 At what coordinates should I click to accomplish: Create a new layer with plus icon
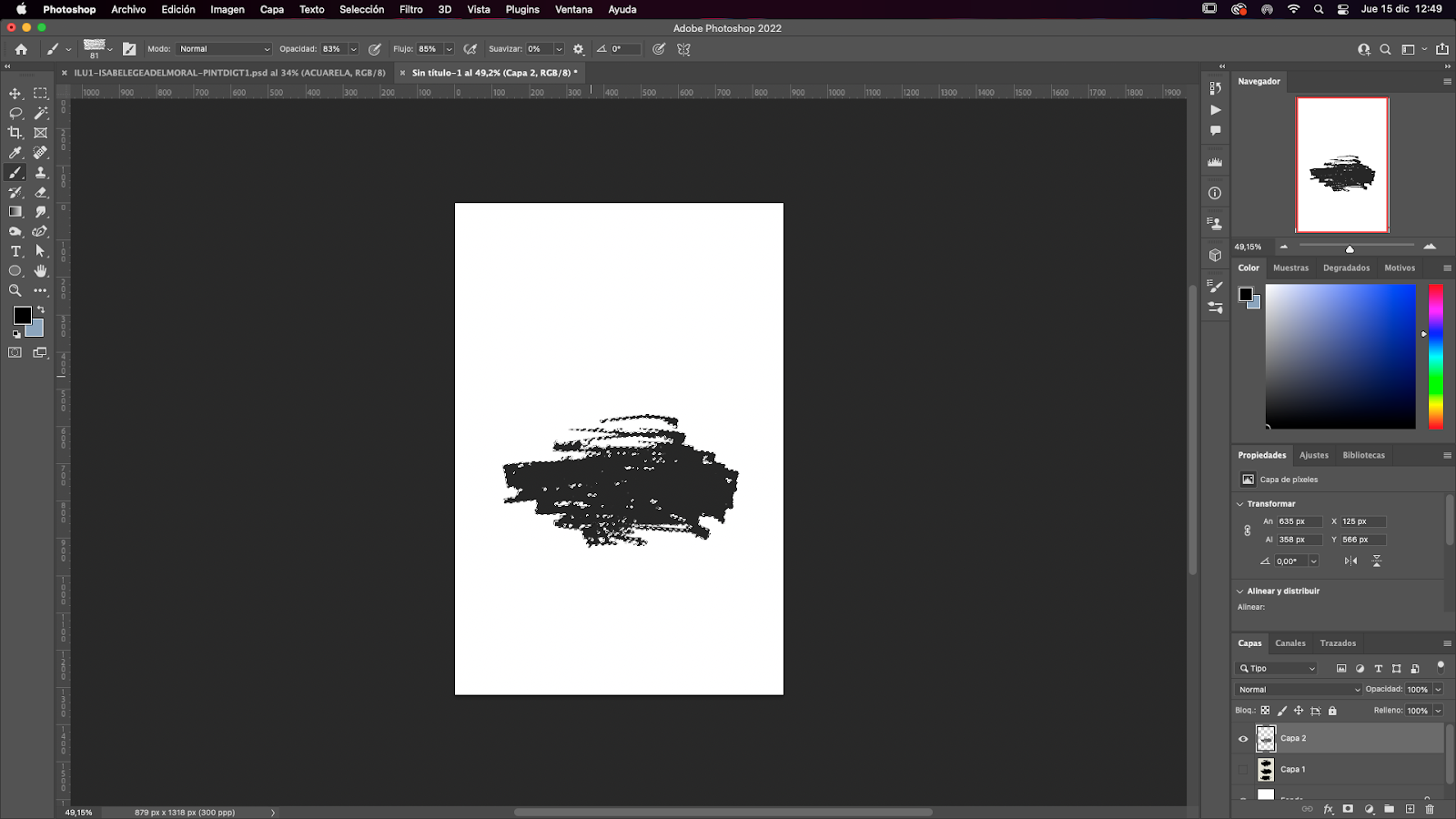(x=1410, y=809)
